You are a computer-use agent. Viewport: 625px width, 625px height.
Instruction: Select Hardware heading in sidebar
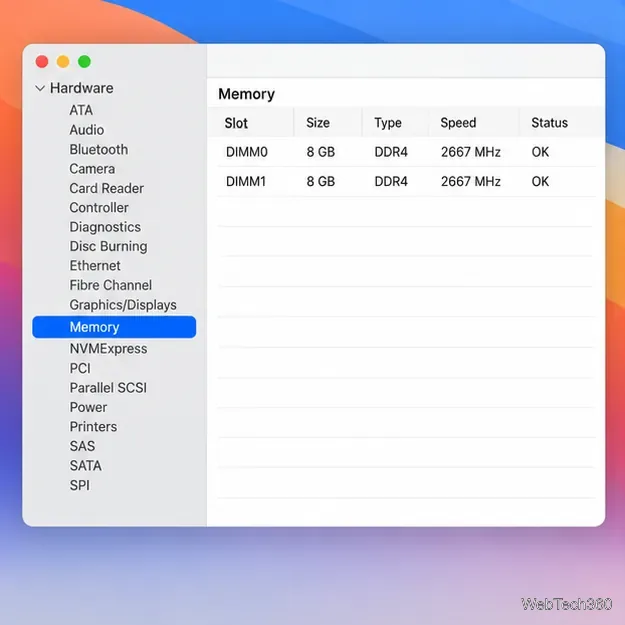(x=82, y=88)
